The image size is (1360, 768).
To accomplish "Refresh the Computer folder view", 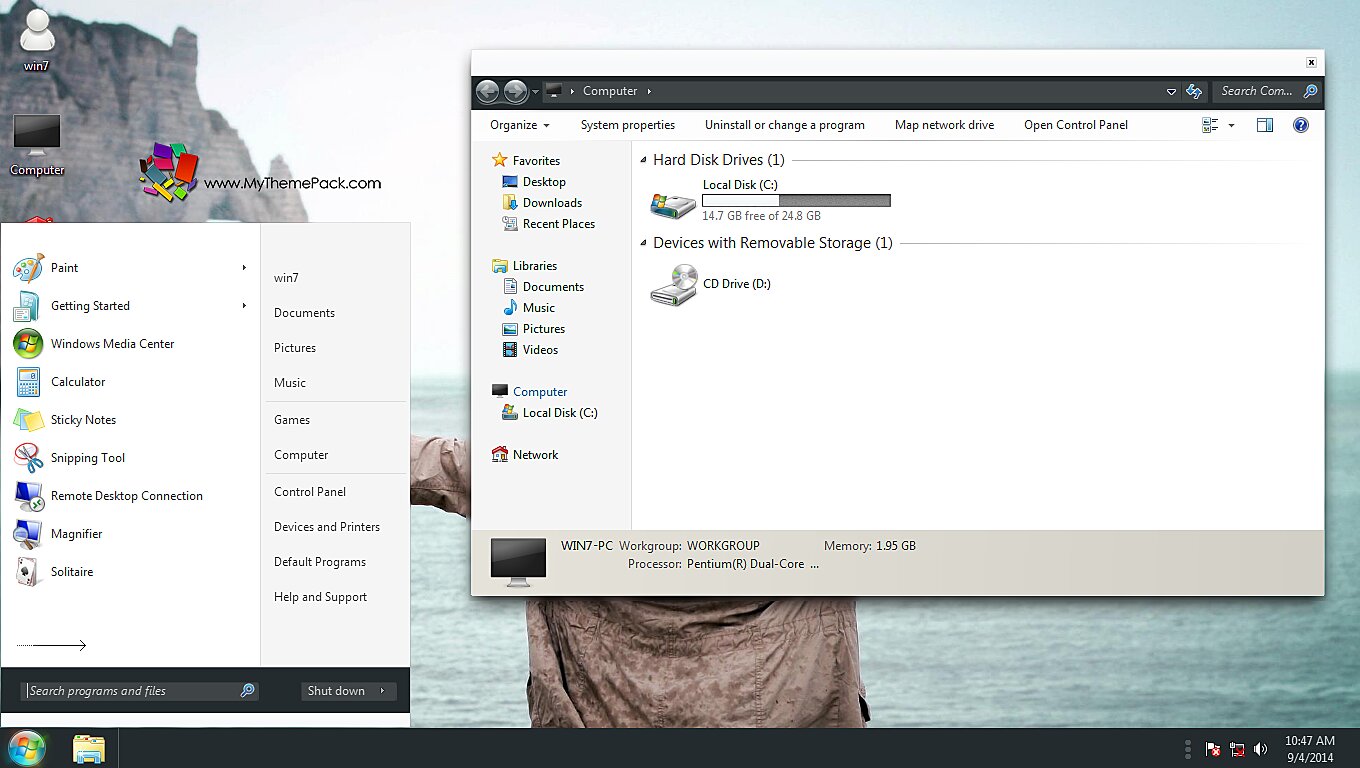I will (x=1194, y=91).
